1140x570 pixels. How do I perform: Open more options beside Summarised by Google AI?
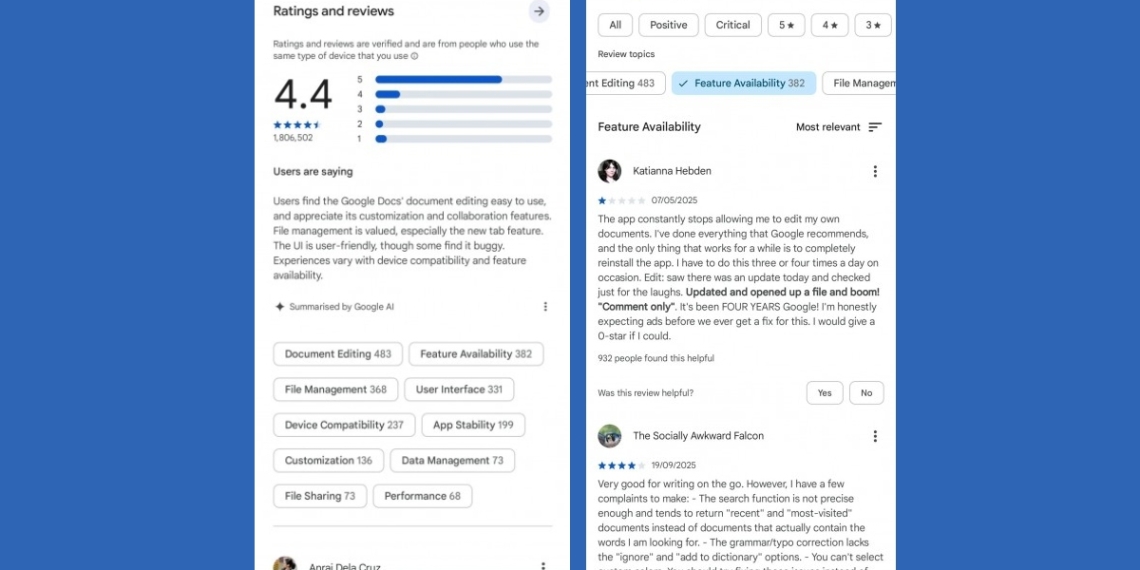pos(545,307)
